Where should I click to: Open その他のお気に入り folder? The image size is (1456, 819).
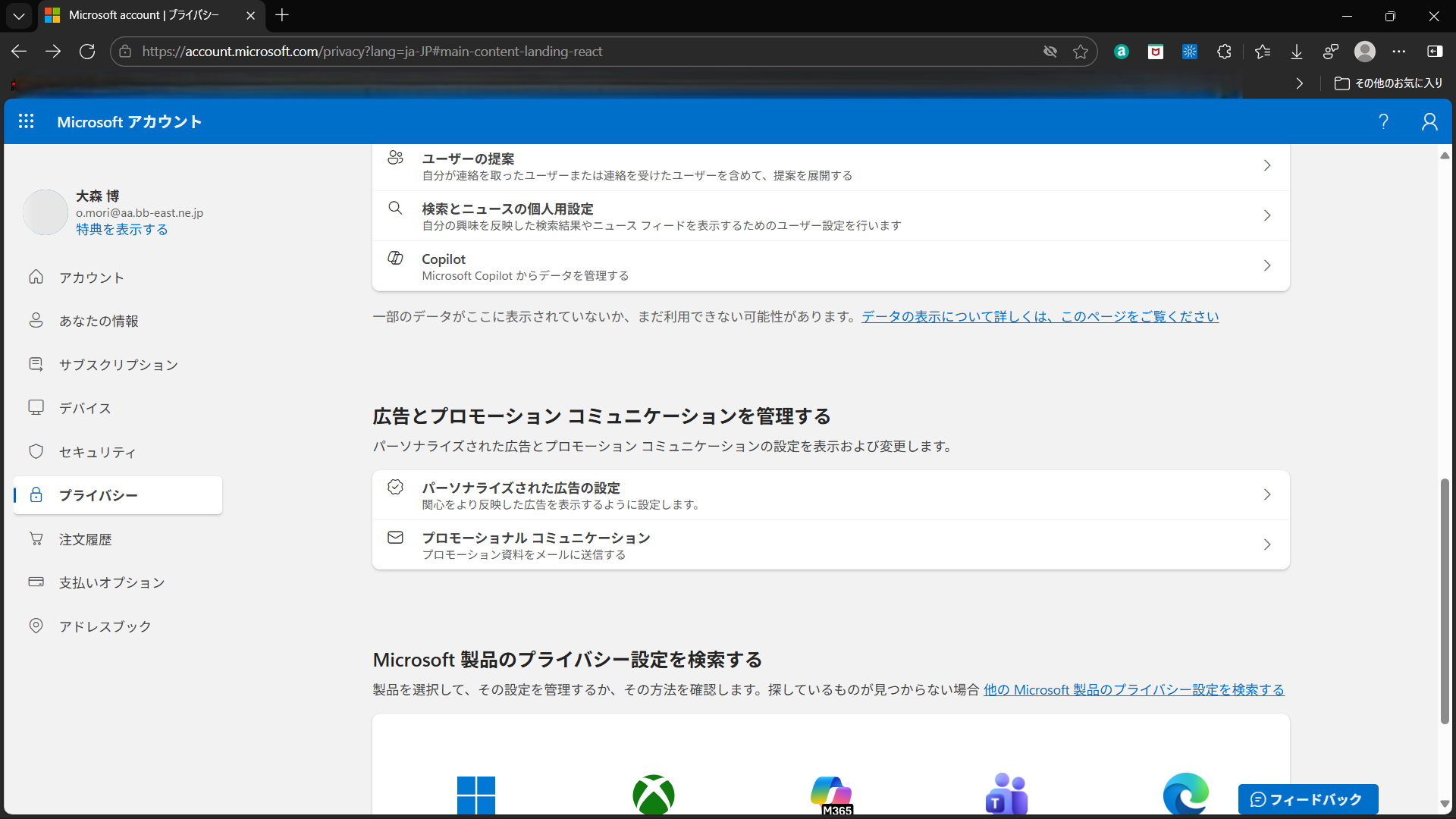[1389, 83]
